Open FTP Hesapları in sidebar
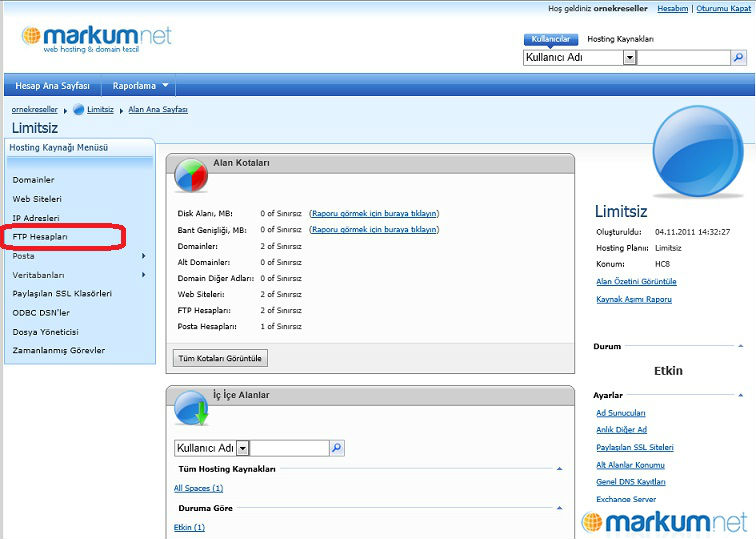756x539 pixels. click(x=40, y=237)
